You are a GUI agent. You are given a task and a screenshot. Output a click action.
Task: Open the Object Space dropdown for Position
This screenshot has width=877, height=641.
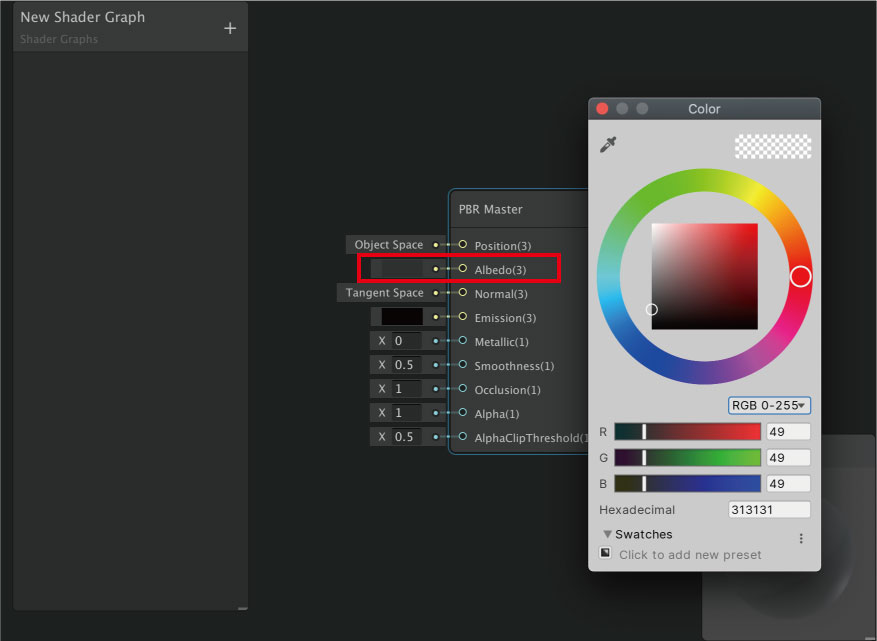pyautogui.click(x=388, y=245)
